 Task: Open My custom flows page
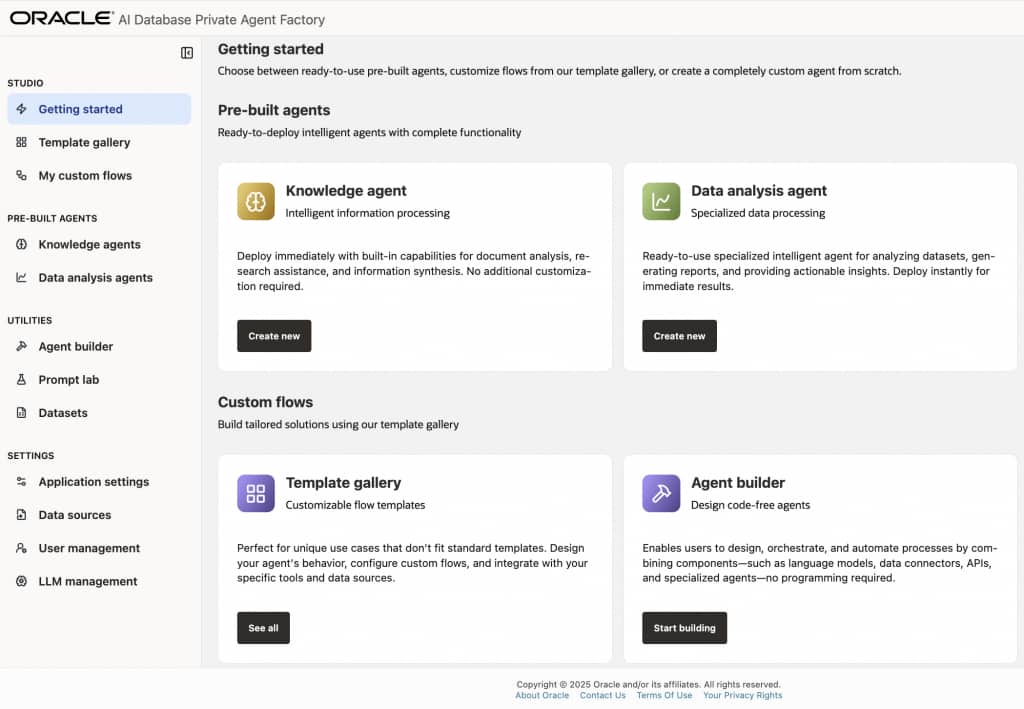click(x=85, y=176)
